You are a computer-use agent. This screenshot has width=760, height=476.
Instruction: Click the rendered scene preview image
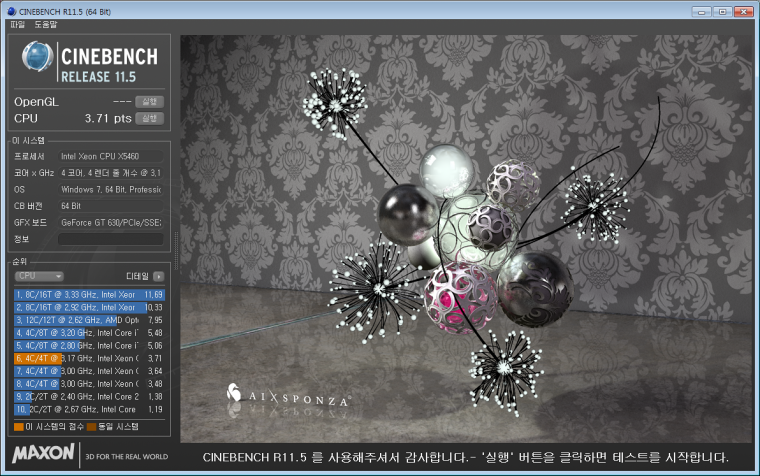(x=467, y=238)
